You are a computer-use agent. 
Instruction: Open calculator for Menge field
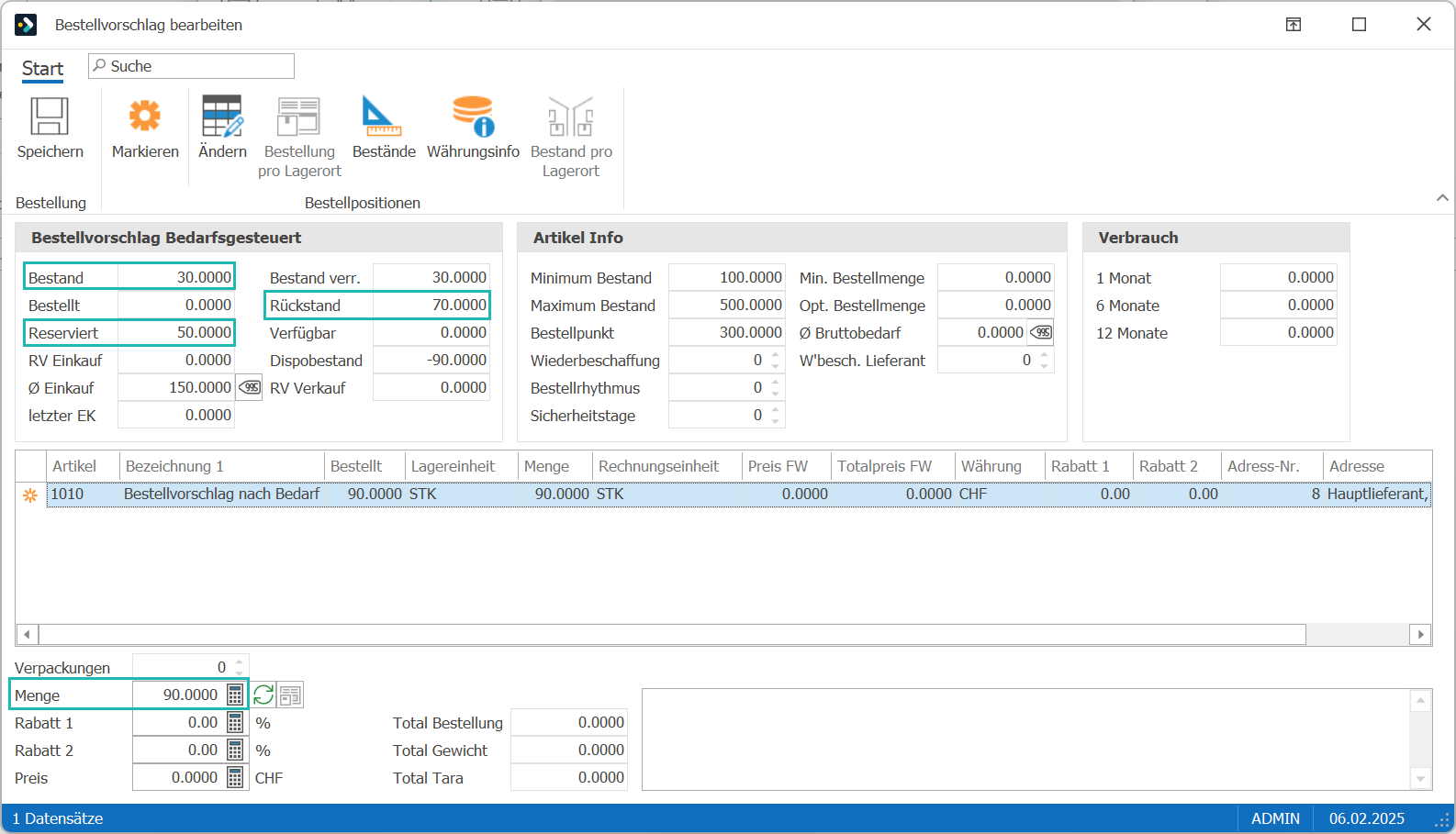tap(235, 695)
